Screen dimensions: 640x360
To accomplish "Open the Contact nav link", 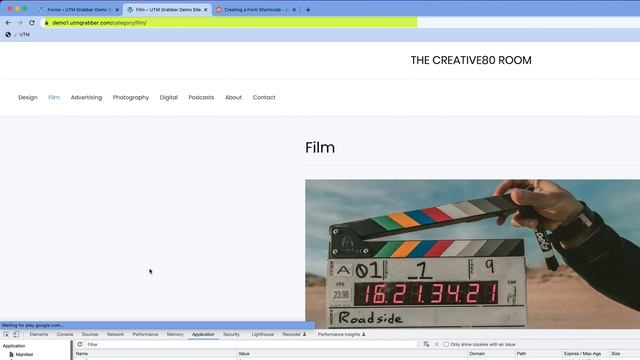I will (264, 98).
